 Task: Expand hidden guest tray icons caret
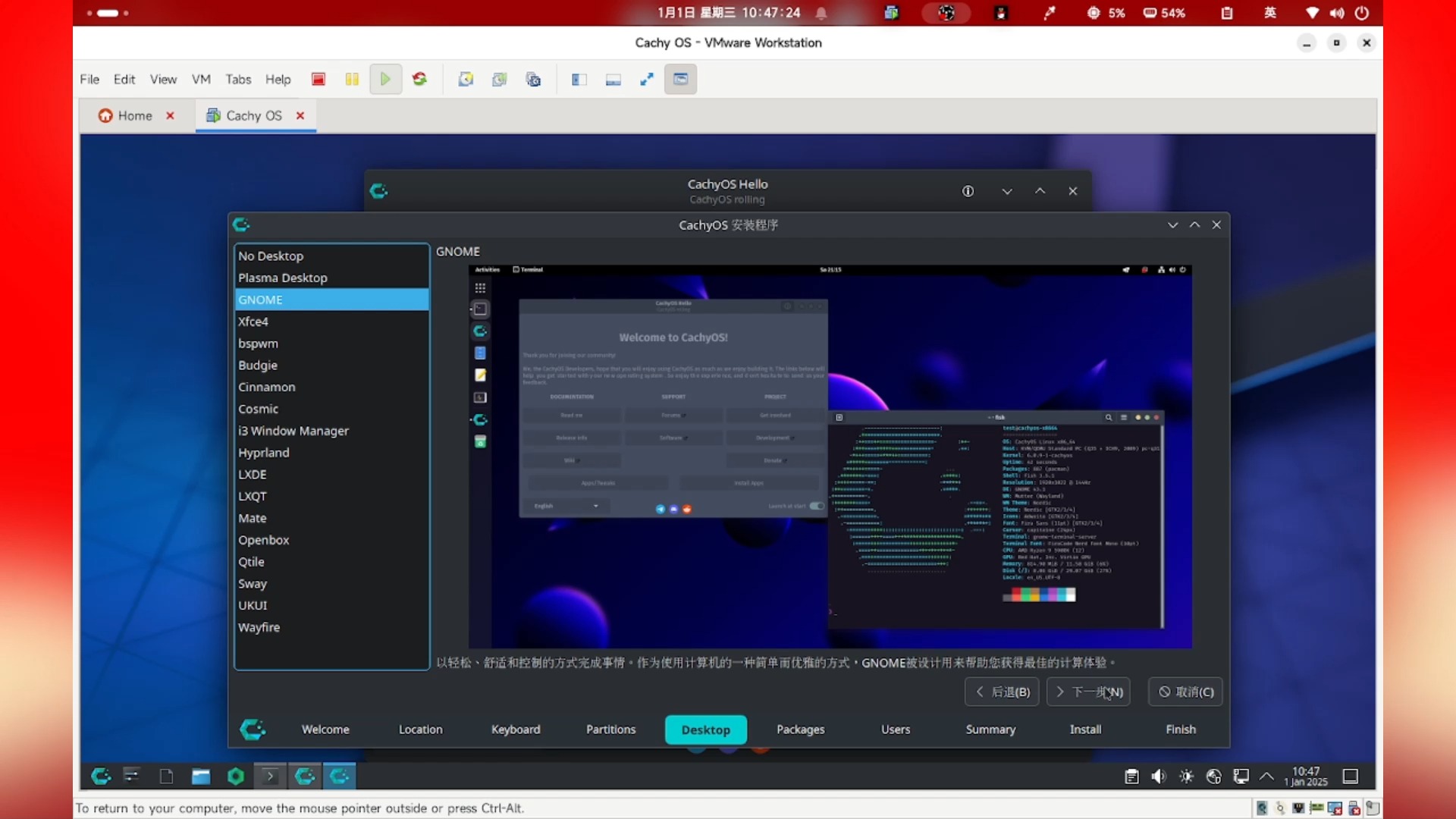(x=1266, y=776)
